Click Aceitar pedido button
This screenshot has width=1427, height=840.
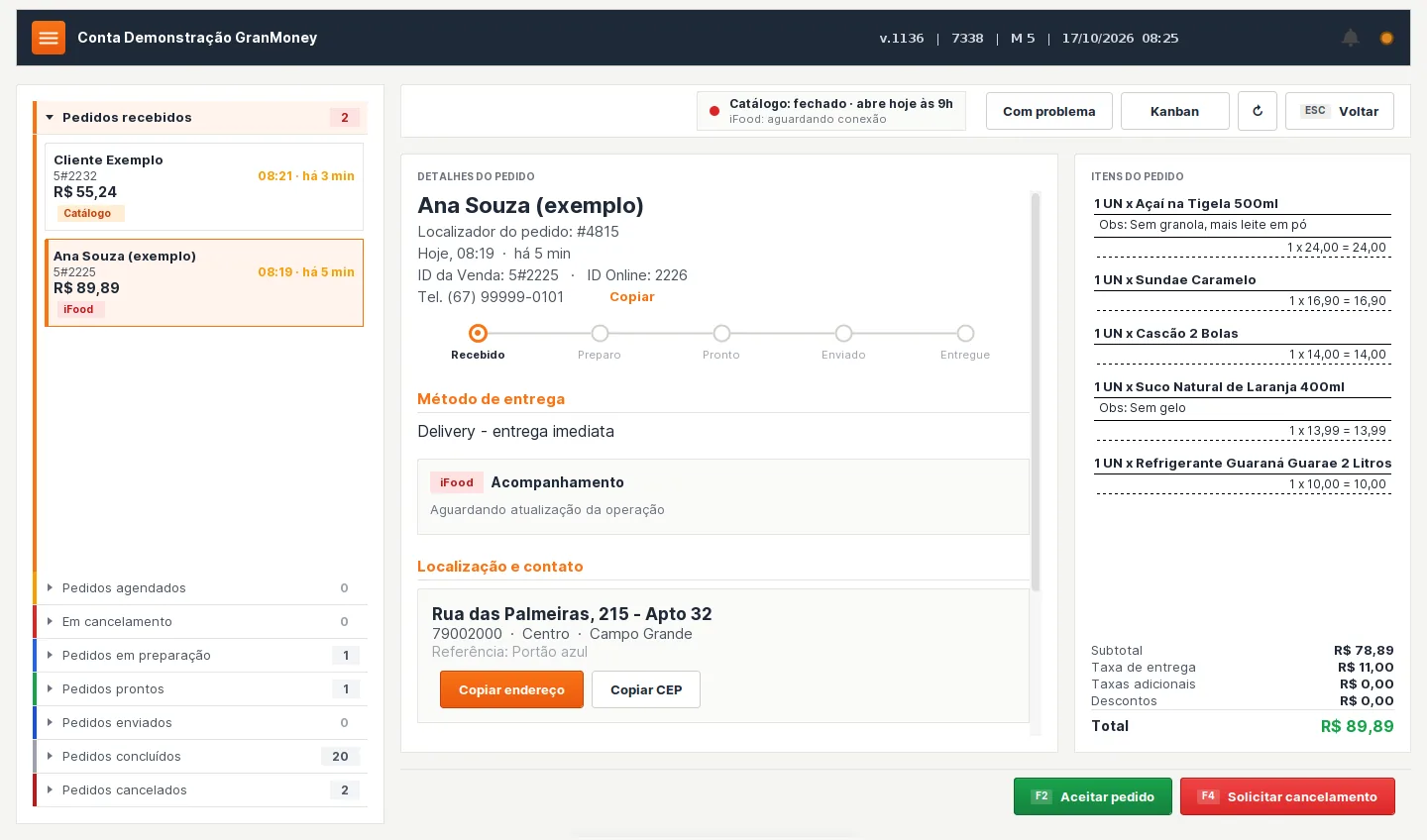1092,796
